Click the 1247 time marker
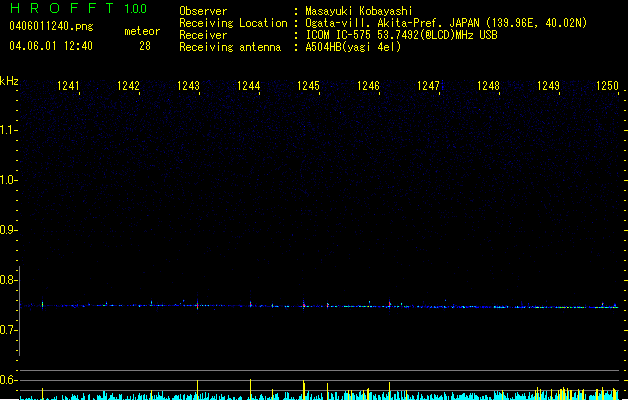This screenshot has width=629, height=400. [428, 86]
